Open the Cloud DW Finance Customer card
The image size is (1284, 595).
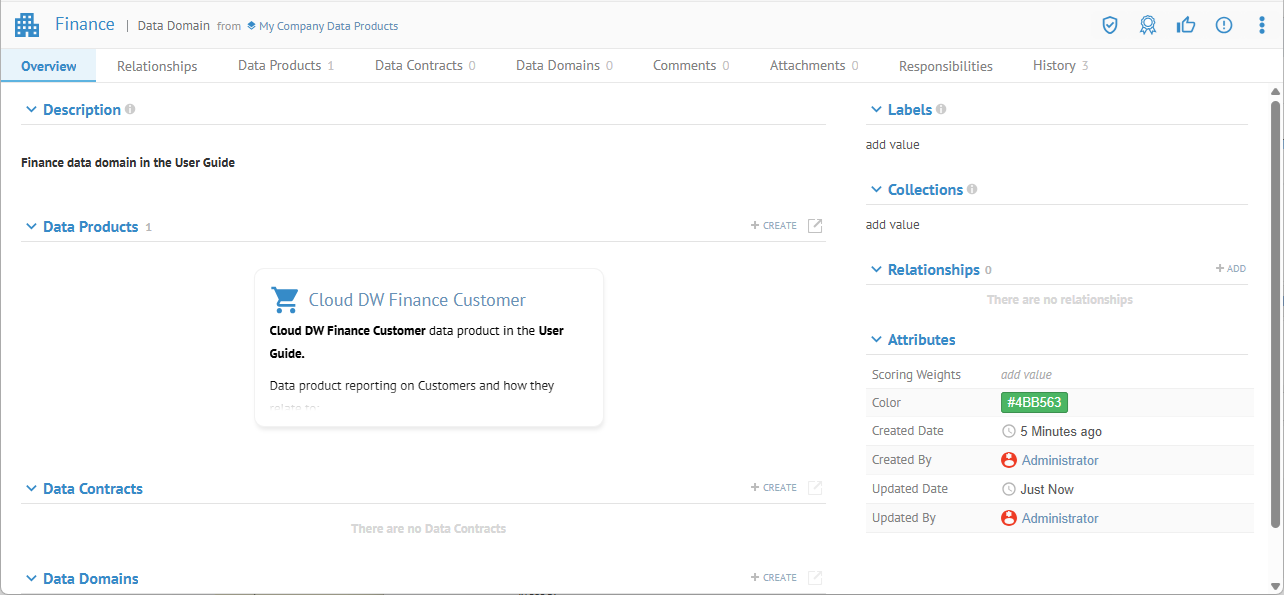[x=417, y=300]
